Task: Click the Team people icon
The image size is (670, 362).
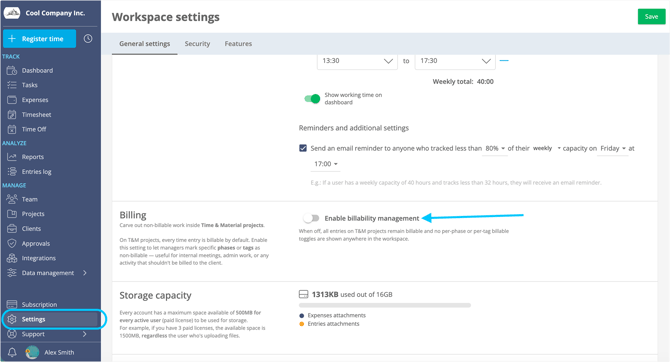Action: 12,199
